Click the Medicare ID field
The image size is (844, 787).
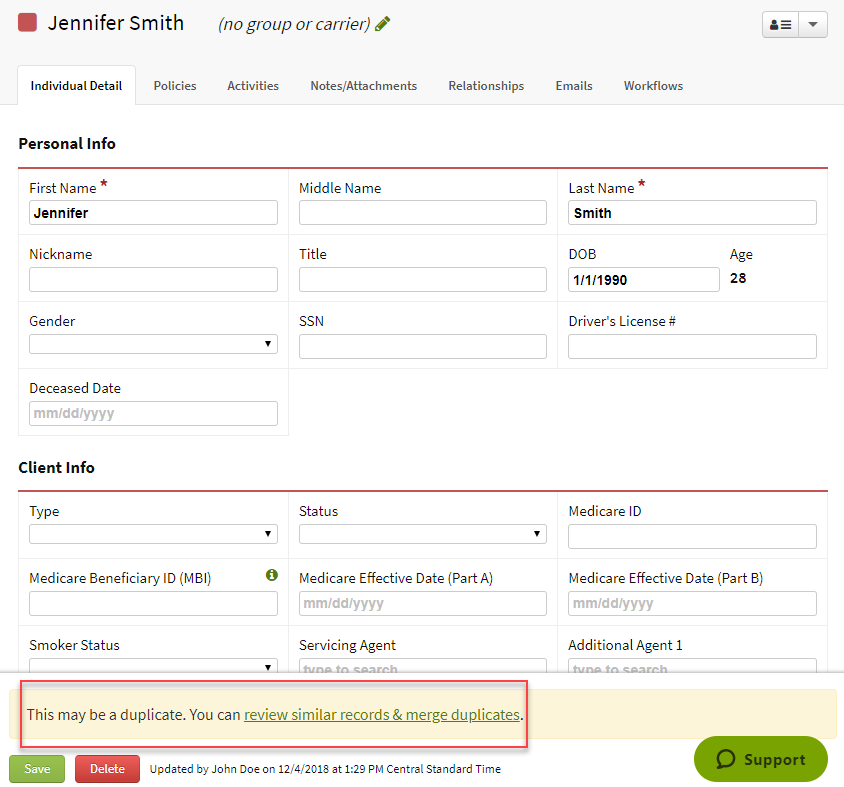coord(692,536)
